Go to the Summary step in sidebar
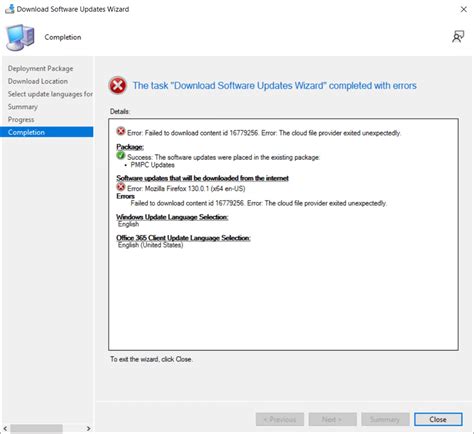The height and width of the screenshot is (434, 474). [23, 107]
